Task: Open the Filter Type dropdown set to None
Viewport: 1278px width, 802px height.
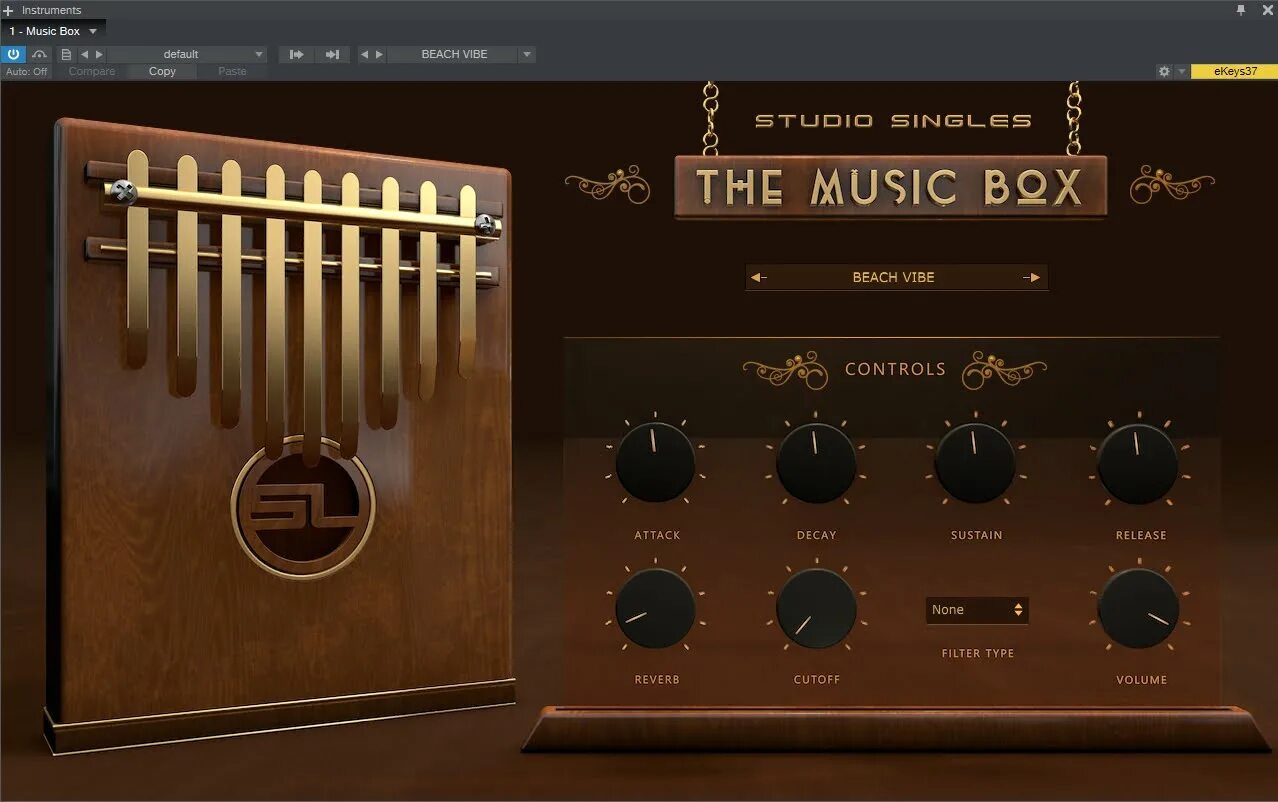Action: [x=976, y=610]
